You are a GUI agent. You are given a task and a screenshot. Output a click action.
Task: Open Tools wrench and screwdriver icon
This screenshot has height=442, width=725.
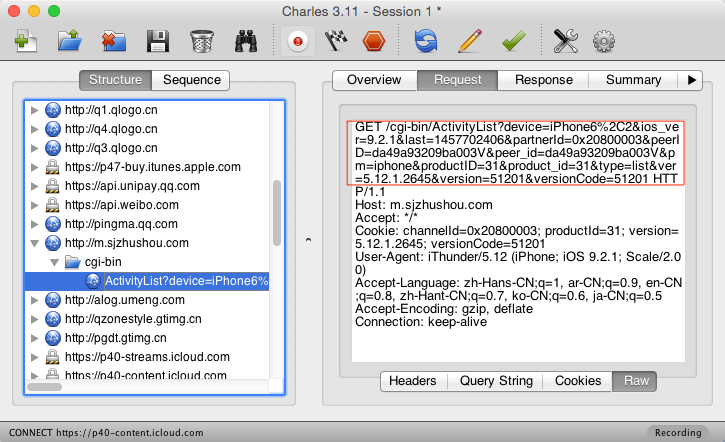(565, 41)
